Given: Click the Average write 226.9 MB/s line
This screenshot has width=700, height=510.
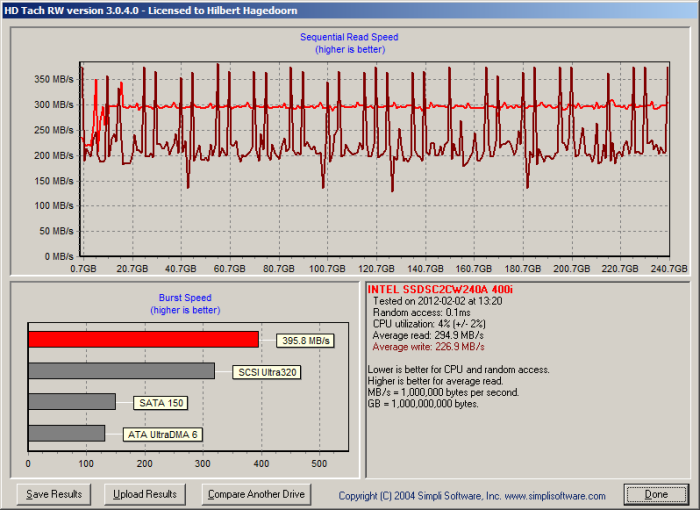Looking at the screenshot, I should pyautogui.click(x=428, y=347).
